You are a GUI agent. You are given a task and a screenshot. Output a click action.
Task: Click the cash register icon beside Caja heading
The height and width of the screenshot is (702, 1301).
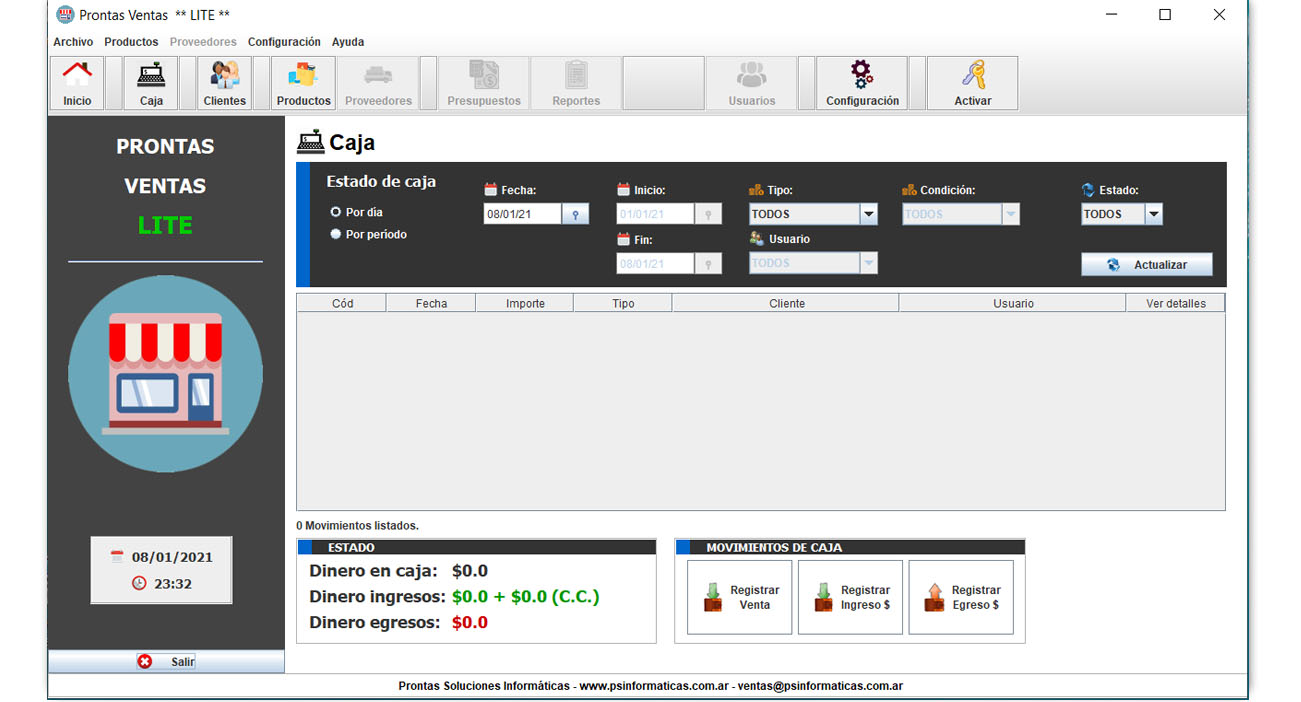(x=311, y=142)
